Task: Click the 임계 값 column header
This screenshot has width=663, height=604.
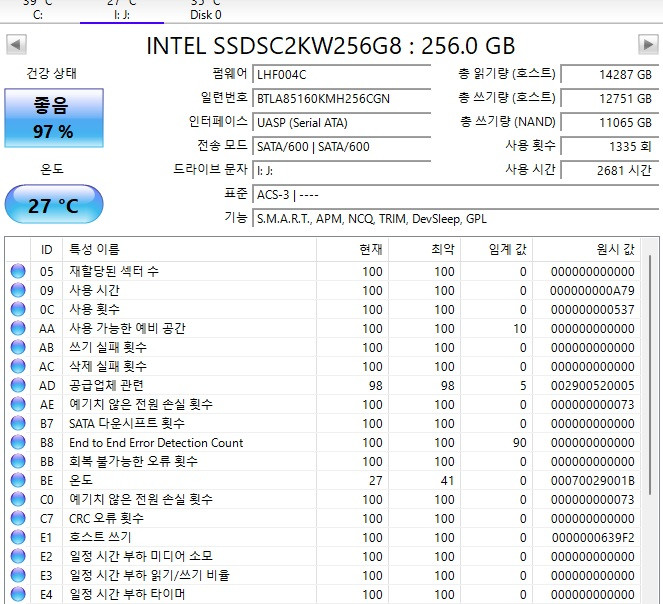Action: click(496, 250)
